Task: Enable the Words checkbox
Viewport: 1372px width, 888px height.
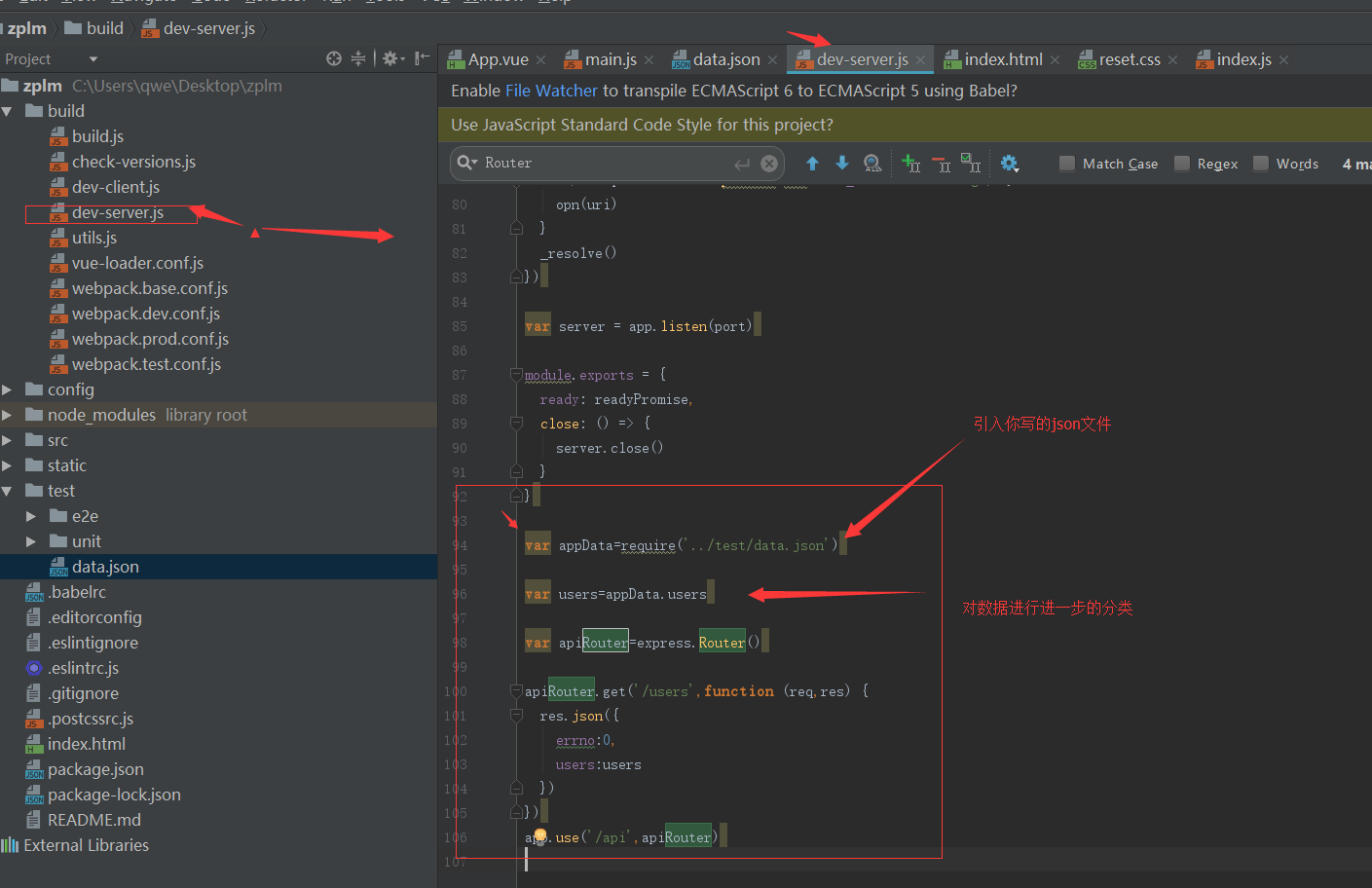Action: pyautogui.click(x=1261, y=164)
